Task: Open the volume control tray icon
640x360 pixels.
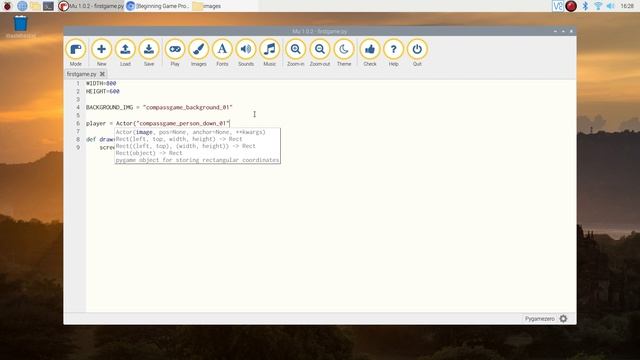Action: [611, 6]
